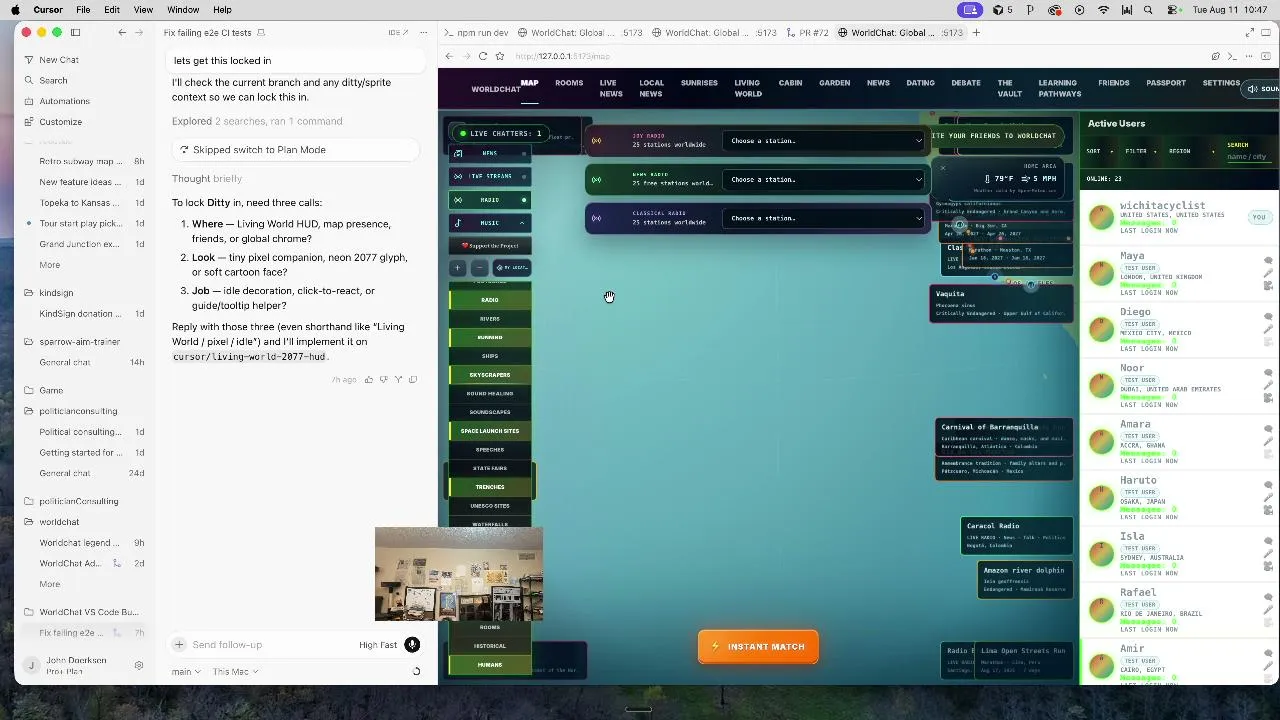Open Customize in the Cursor sidebar
The height and width of the screenshot is (720, 1280).
tap(60, 122)
